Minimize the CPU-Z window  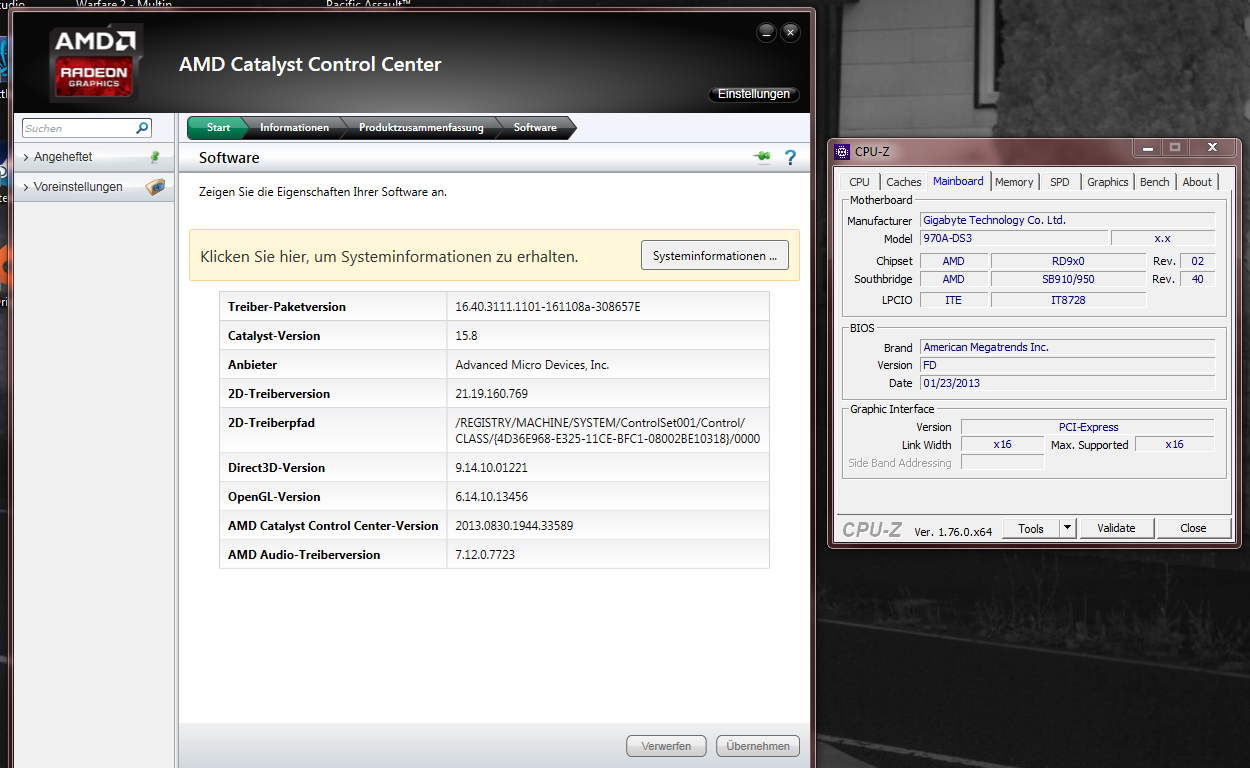coord(1146,148)
